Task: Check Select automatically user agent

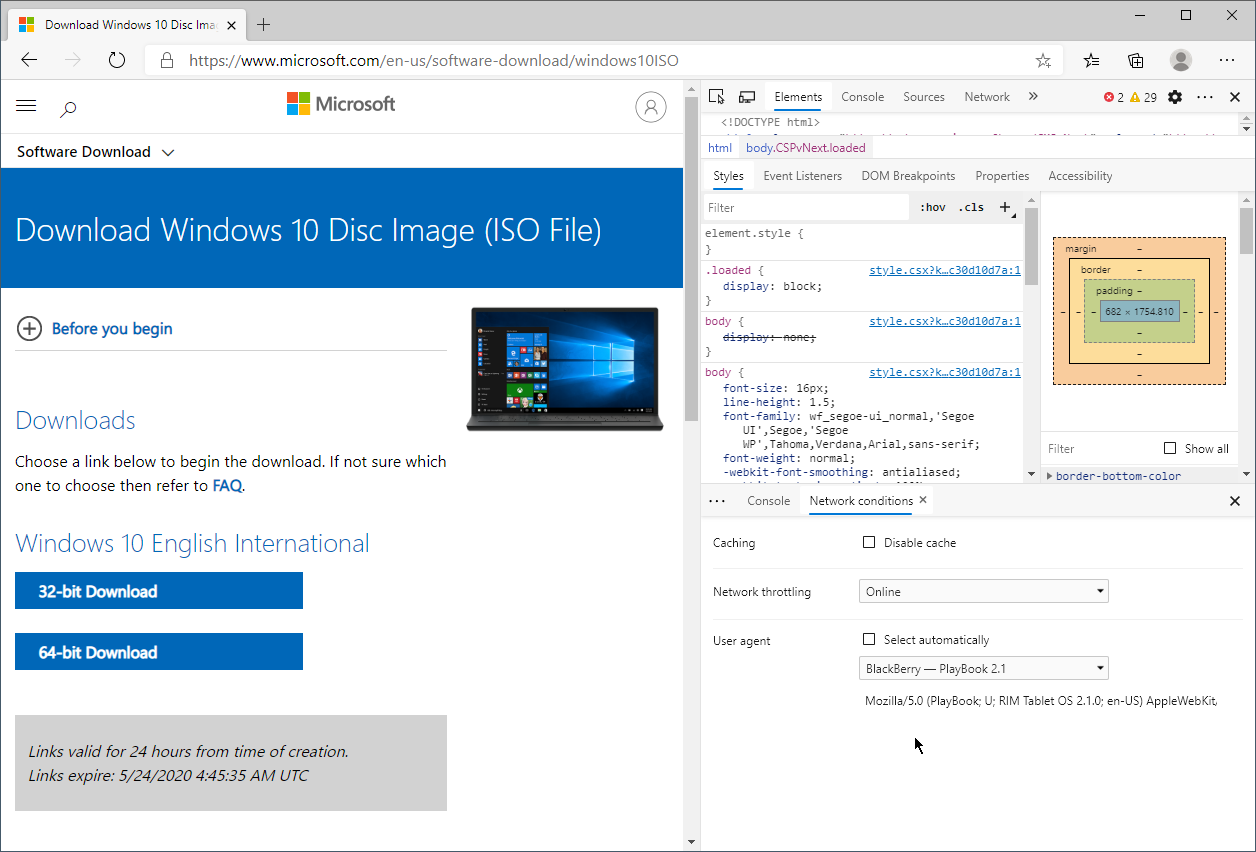Action: tap(869, 640)
